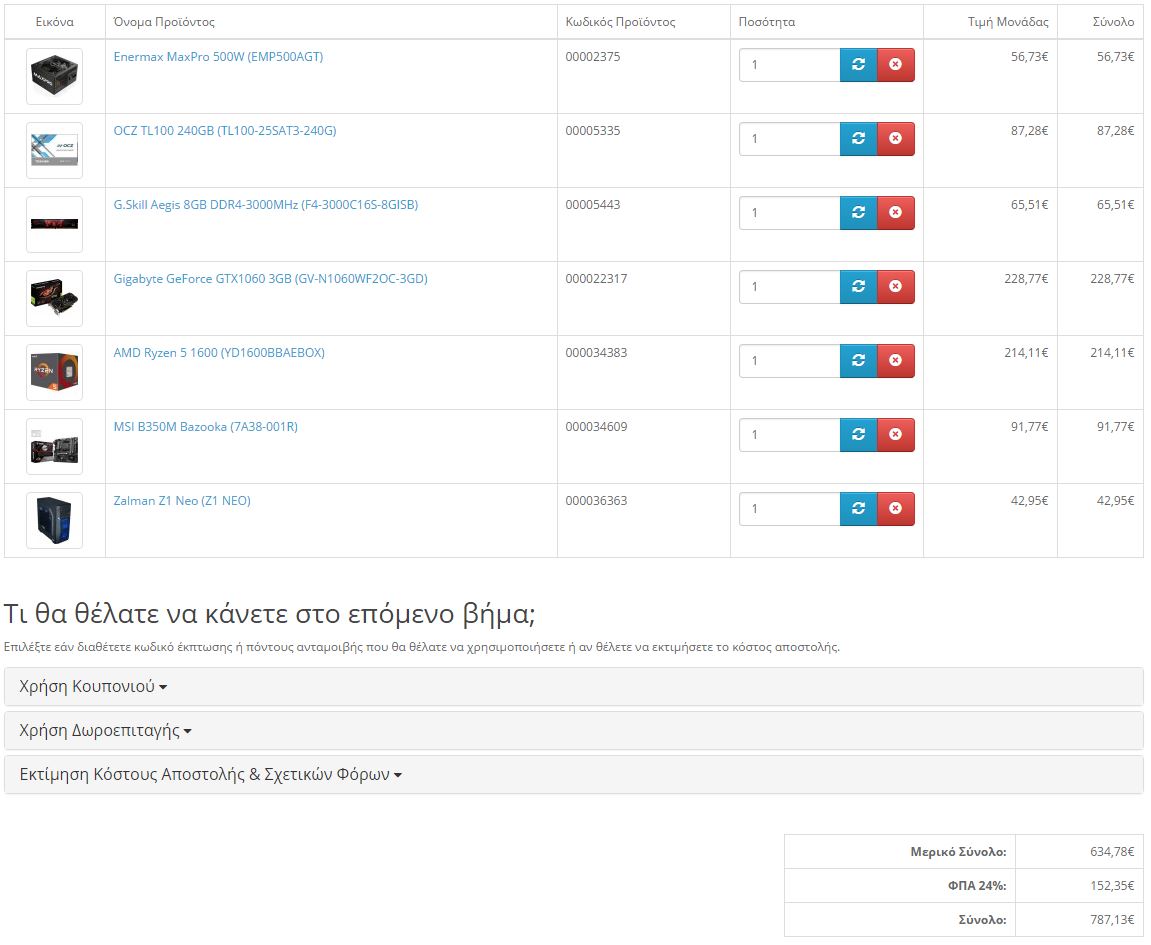Refresh quantity for Enermax MaxPro 500W
Image resolution: width=1151 pixels, height=945 pixels.
click(x=858, y=65)
